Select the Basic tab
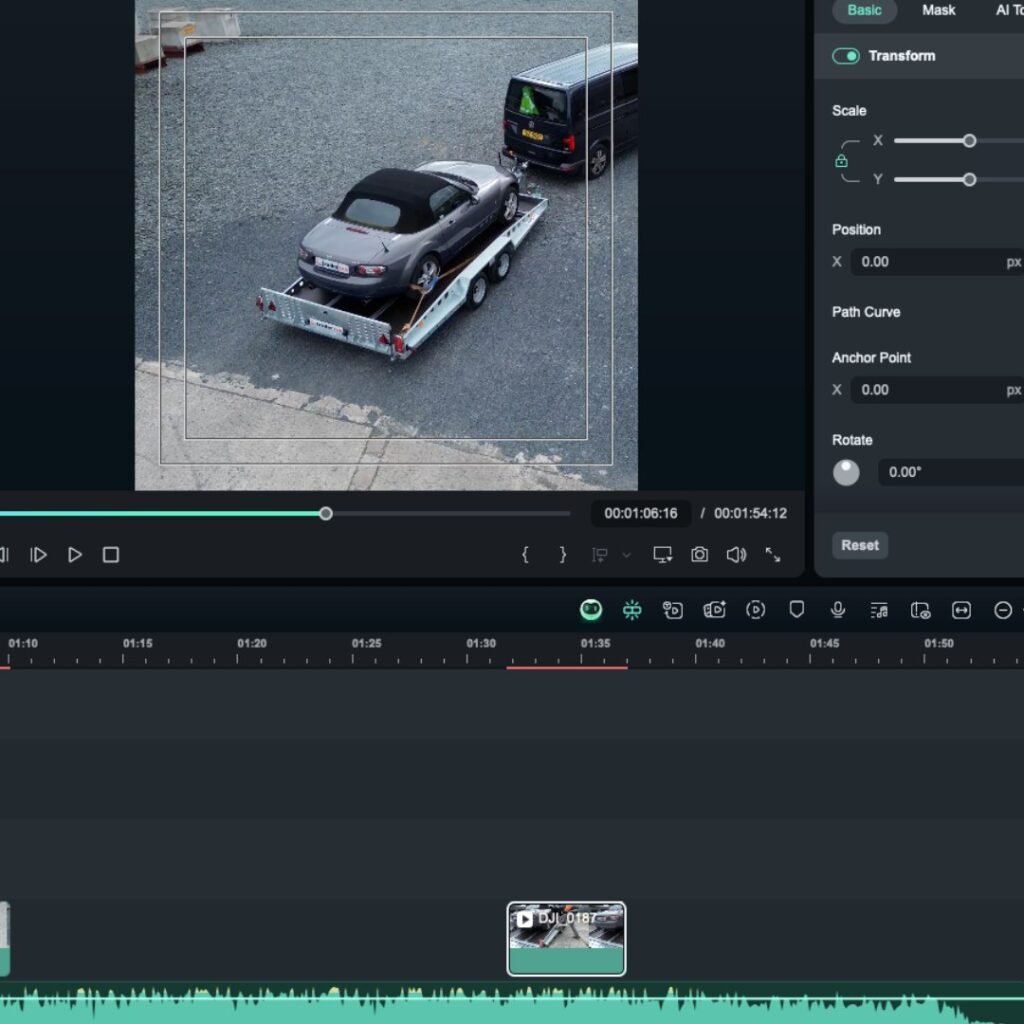 (864, 10)
